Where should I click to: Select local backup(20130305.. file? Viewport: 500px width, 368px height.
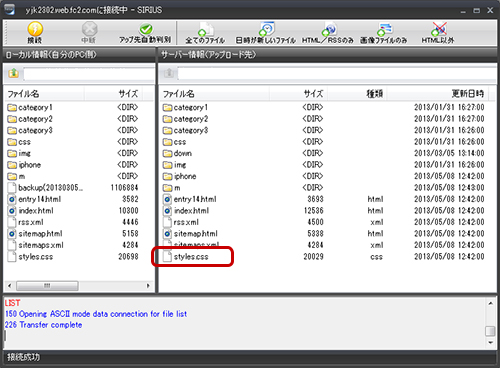[45, 188]
